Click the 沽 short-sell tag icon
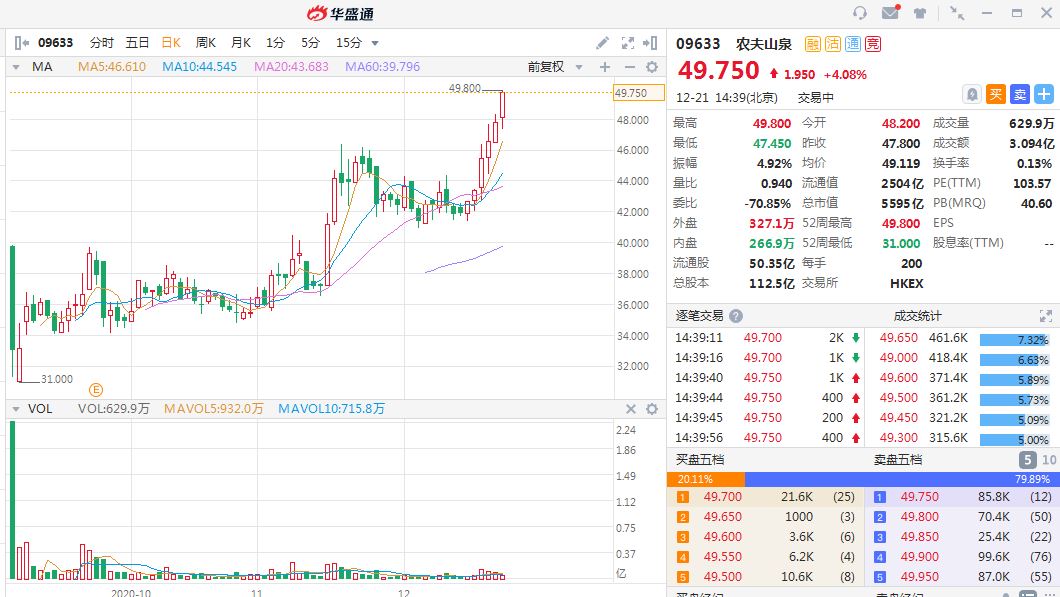 [x=833, y=44]
